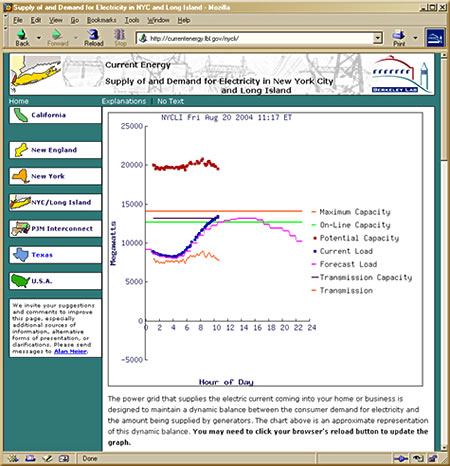Click the Potential Capacity legend entry

[356, 238]
